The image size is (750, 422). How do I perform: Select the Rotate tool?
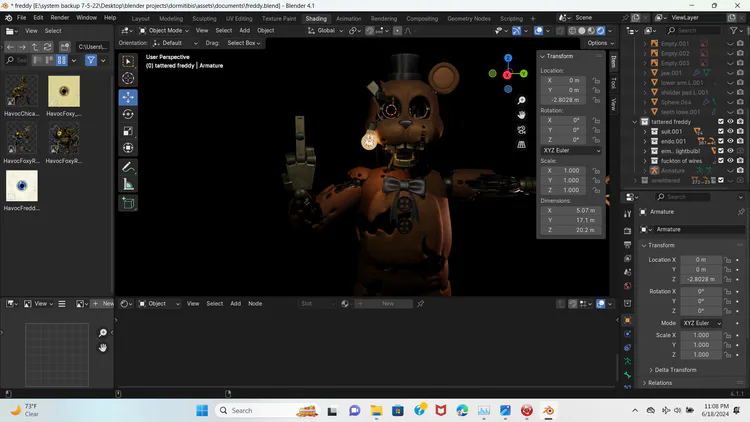click(128, 114)
